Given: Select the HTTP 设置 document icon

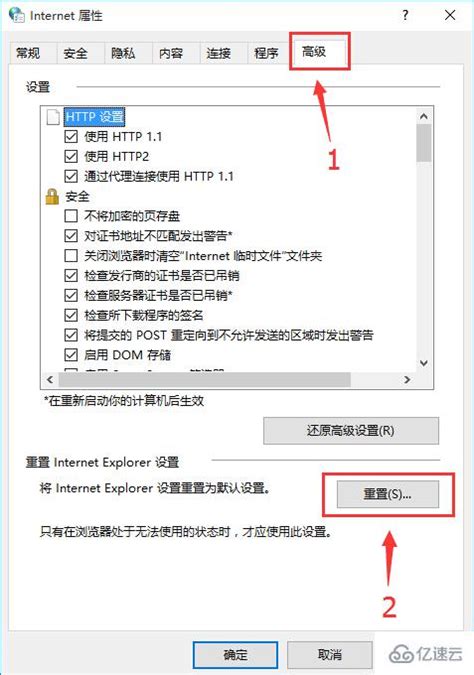Looking at the screenshot, I should pyautogui.click(x=53, y=117).
